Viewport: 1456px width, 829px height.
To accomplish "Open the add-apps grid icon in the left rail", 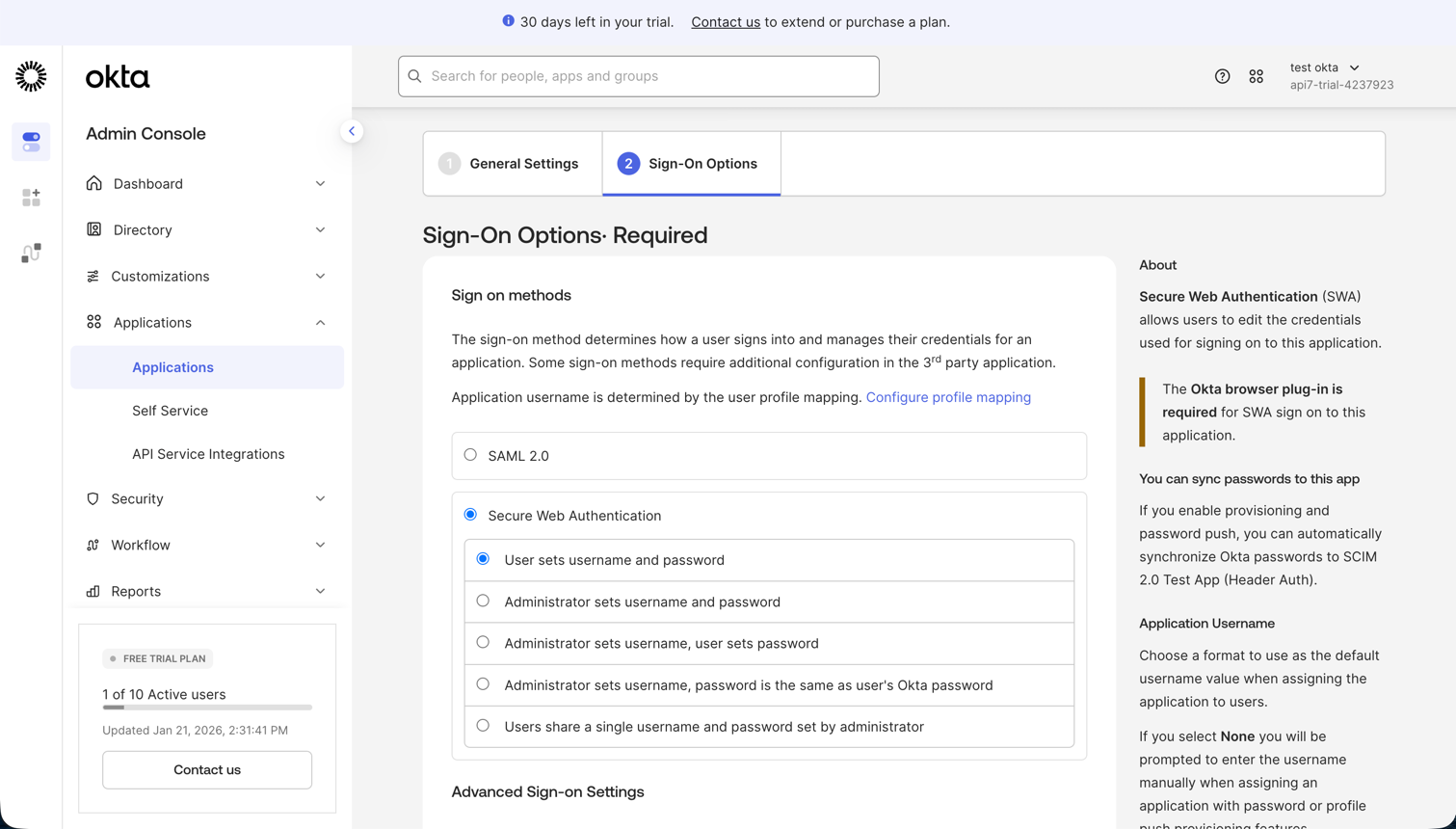I will click(30, 197).
